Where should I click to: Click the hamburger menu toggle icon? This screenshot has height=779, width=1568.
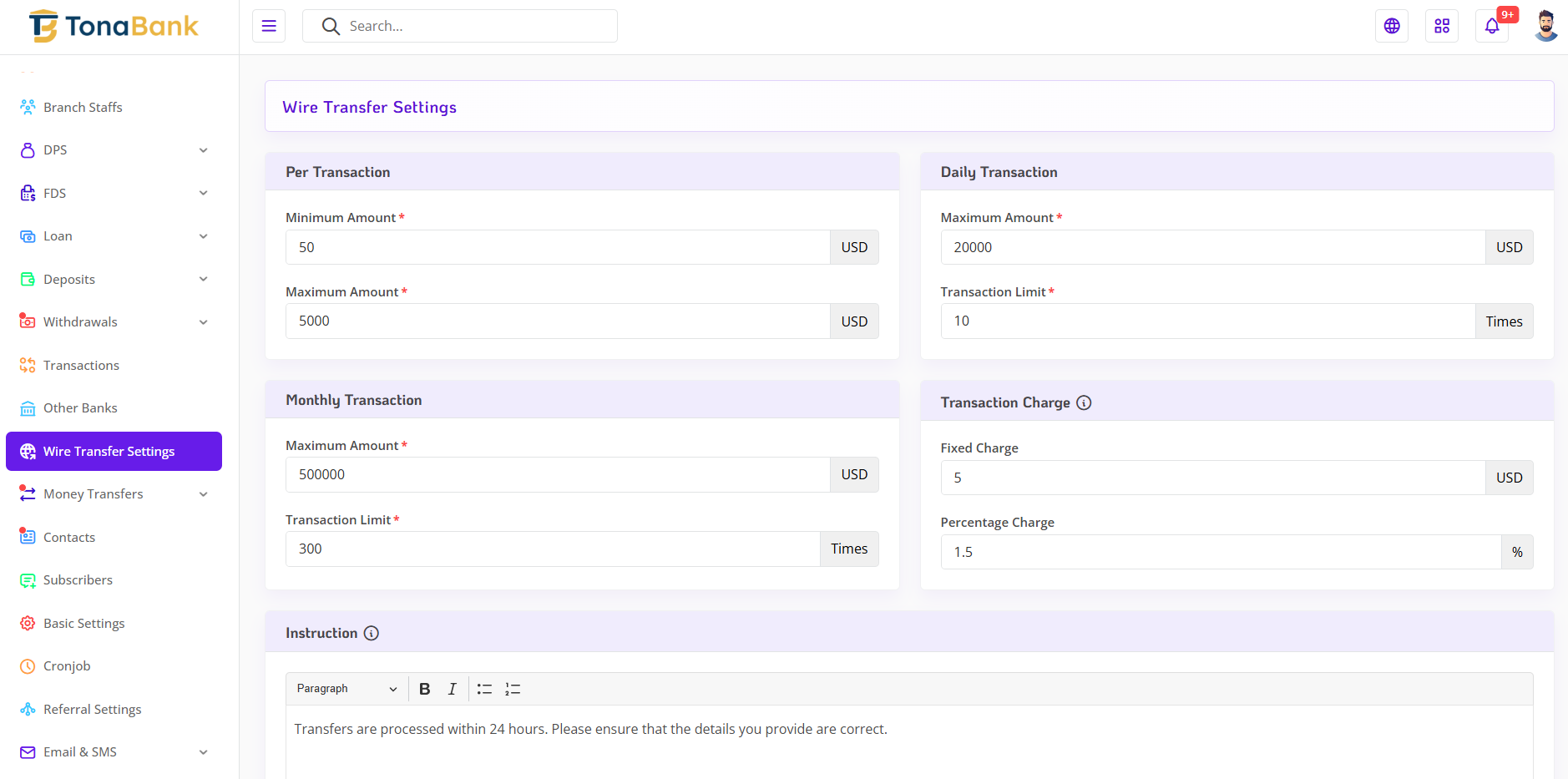coord(269,26)
